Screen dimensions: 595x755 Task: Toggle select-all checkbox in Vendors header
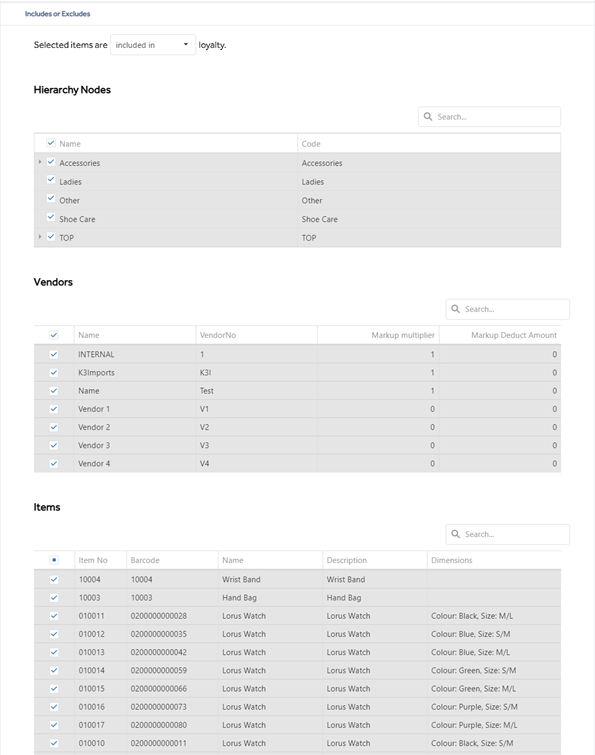54,335
